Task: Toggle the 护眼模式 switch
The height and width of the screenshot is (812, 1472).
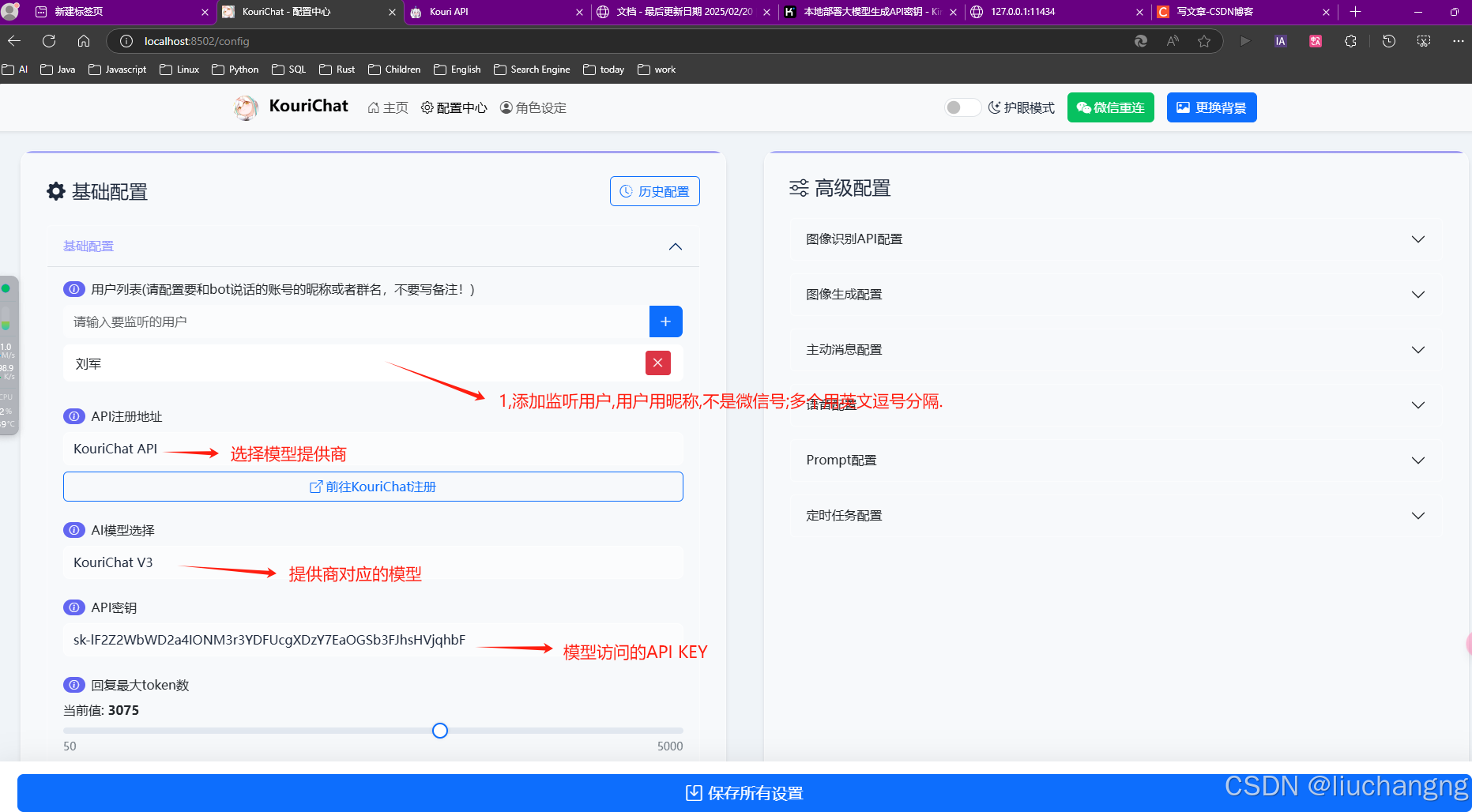Action: 962,107
